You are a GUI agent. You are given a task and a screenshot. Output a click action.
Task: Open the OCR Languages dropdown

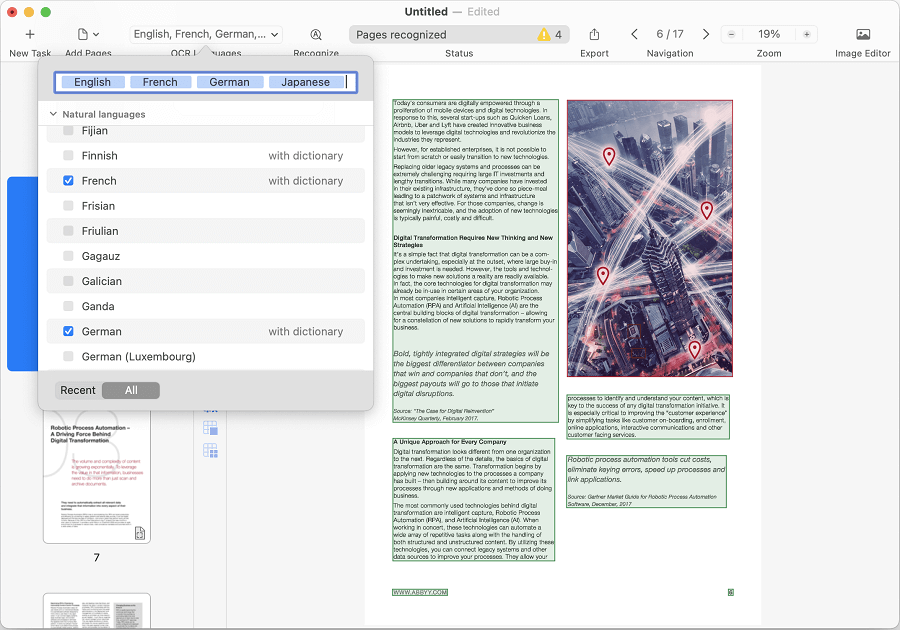click(207, 34)
